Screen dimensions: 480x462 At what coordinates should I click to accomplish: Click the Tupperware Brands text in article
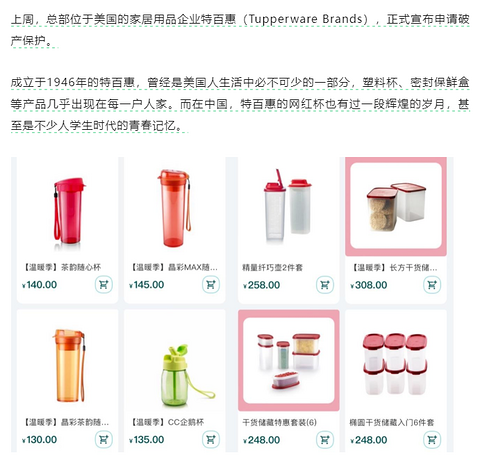click(x=306, y=19)
